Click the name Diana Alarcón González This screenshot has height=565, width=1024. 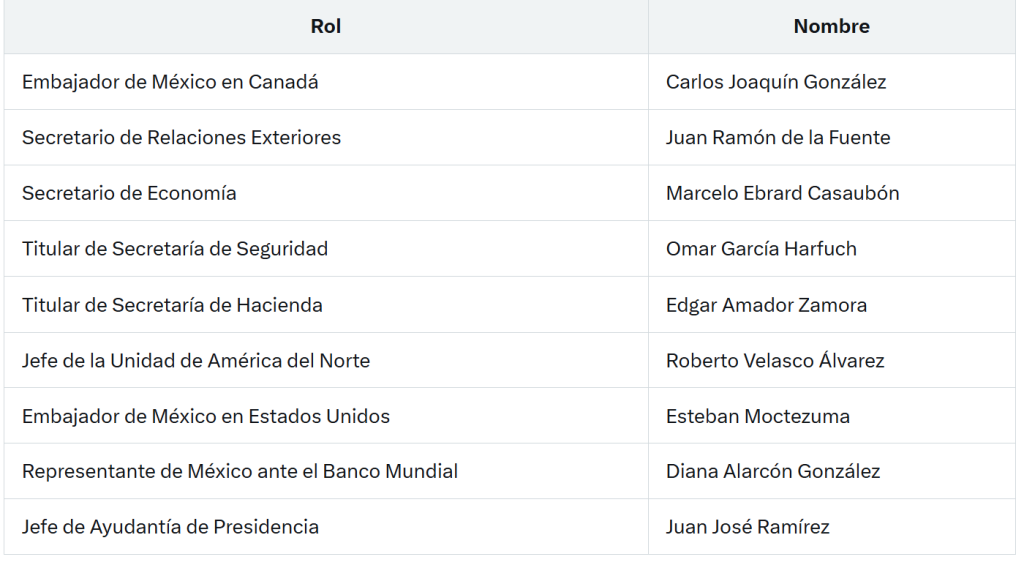click(773, 471)
